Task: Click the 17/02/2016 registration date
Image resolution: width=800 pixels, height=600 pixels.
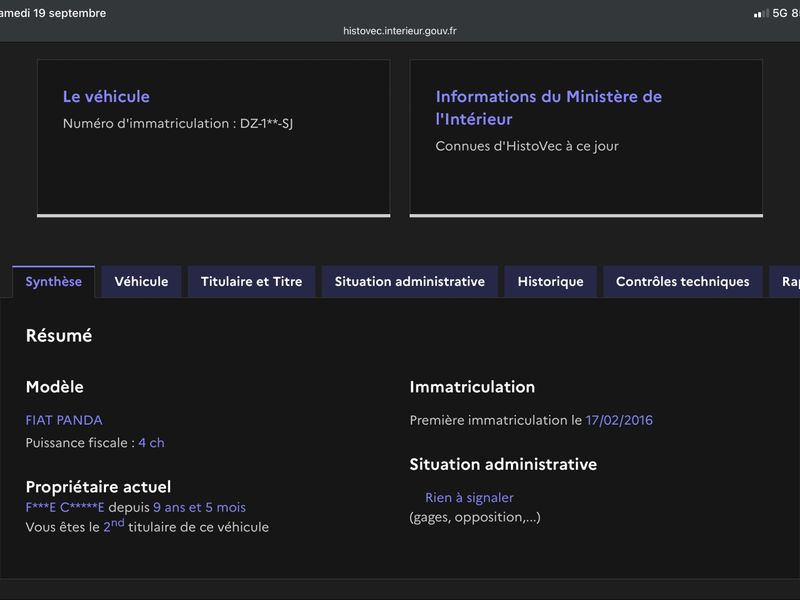Action: click(619, 420)
